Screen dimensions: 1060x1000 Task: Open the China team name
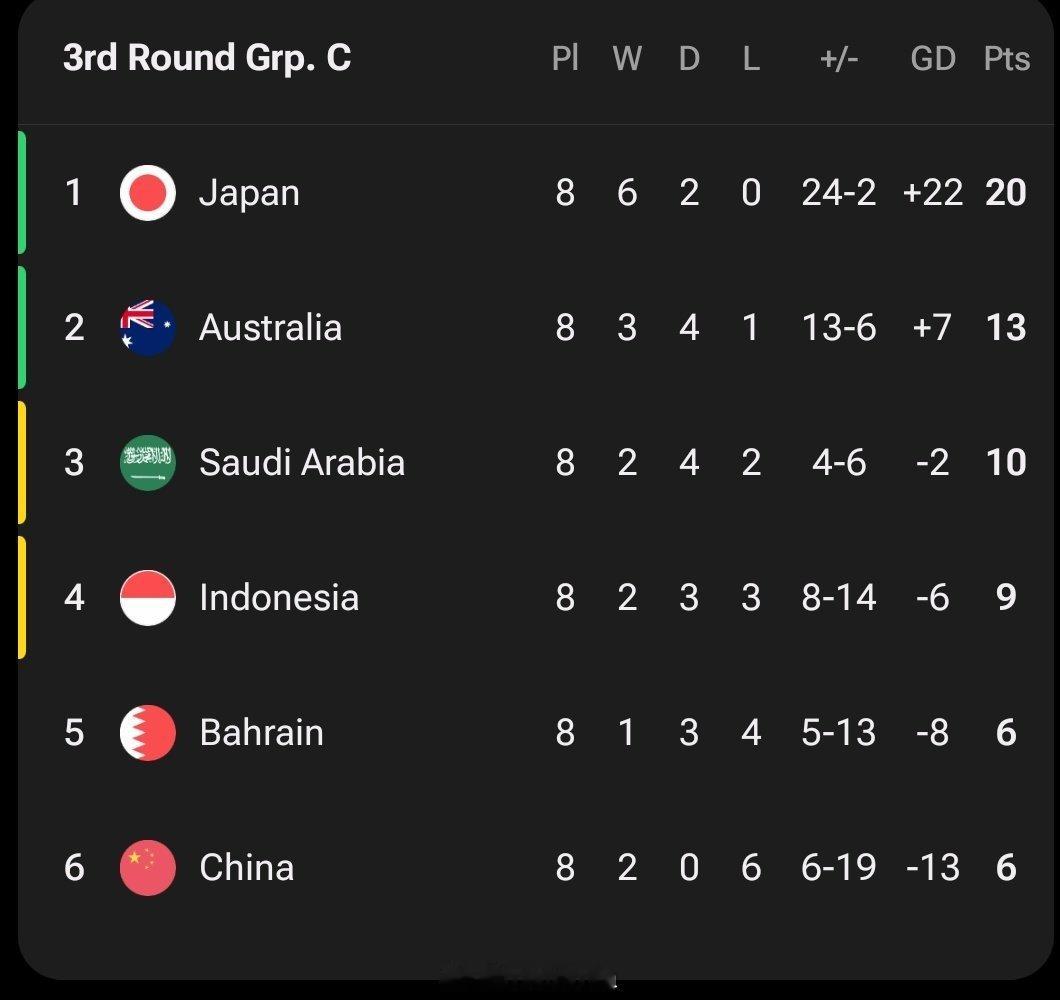pyautogui.click(x=247, y=867)
